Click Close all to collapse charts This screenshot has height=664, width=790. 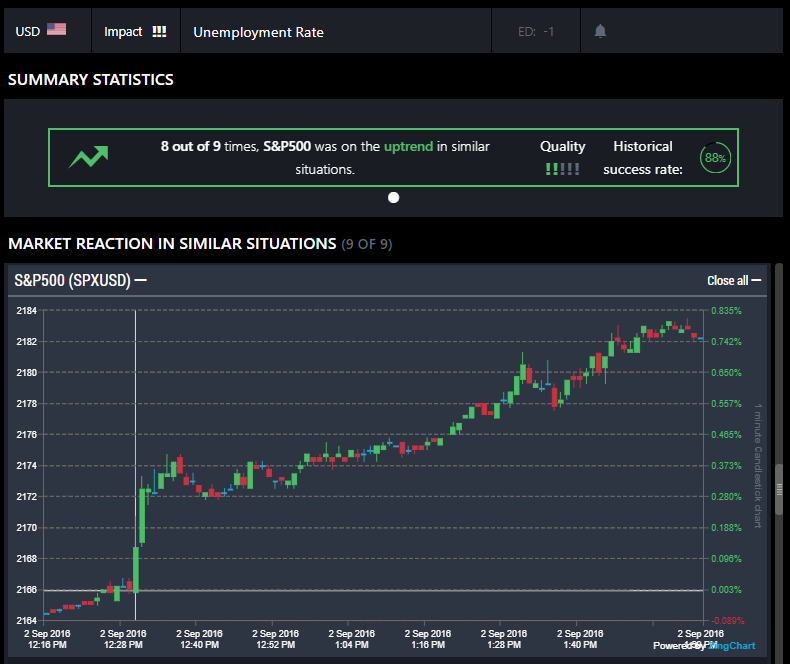734,281
